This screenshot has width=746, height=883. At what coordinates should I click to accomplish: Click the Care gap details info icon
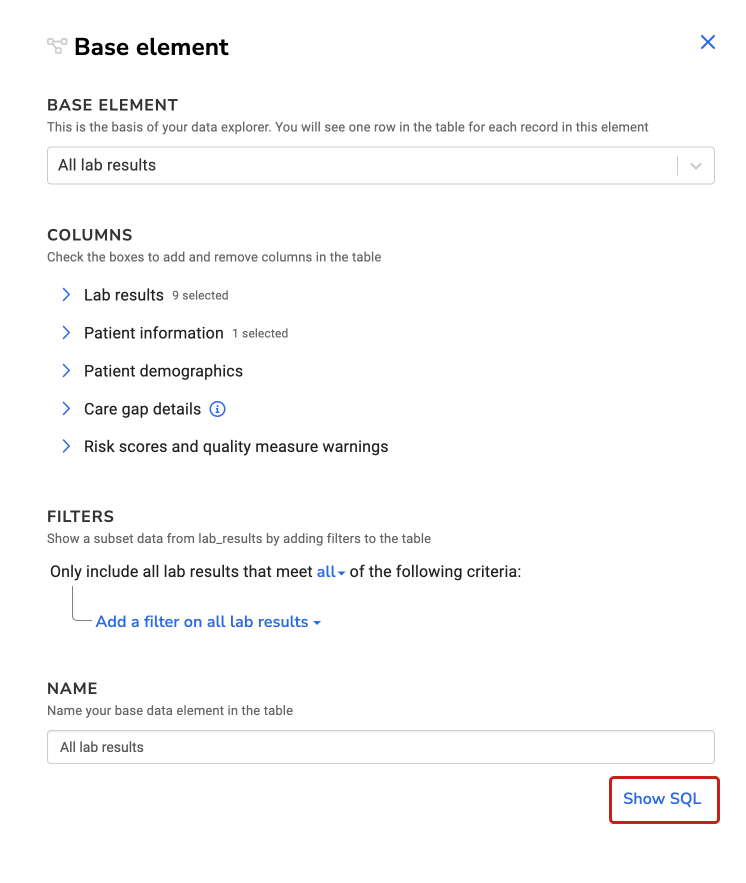click(x=218, y=409)
